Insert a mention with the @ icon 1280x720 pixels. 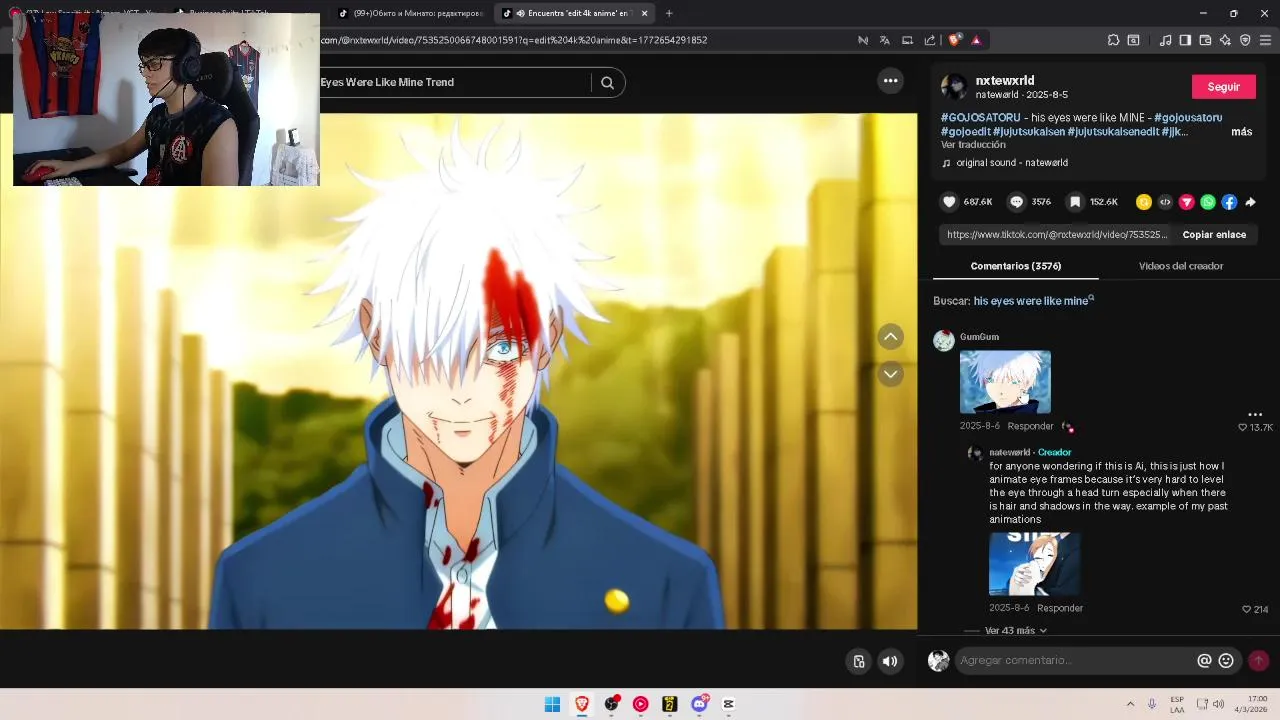pyautogui.click(x=1204, y=661)
